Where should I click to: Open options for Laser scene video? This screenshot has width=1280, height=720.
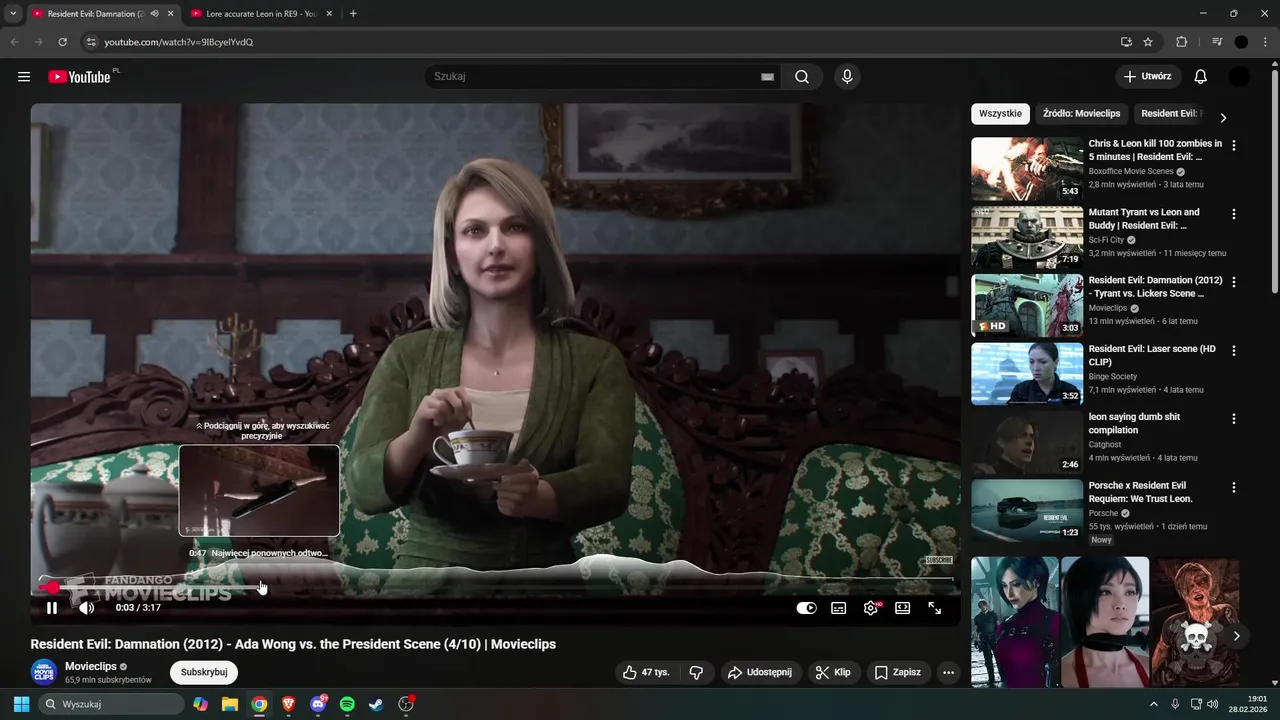tap(1234, 351)
